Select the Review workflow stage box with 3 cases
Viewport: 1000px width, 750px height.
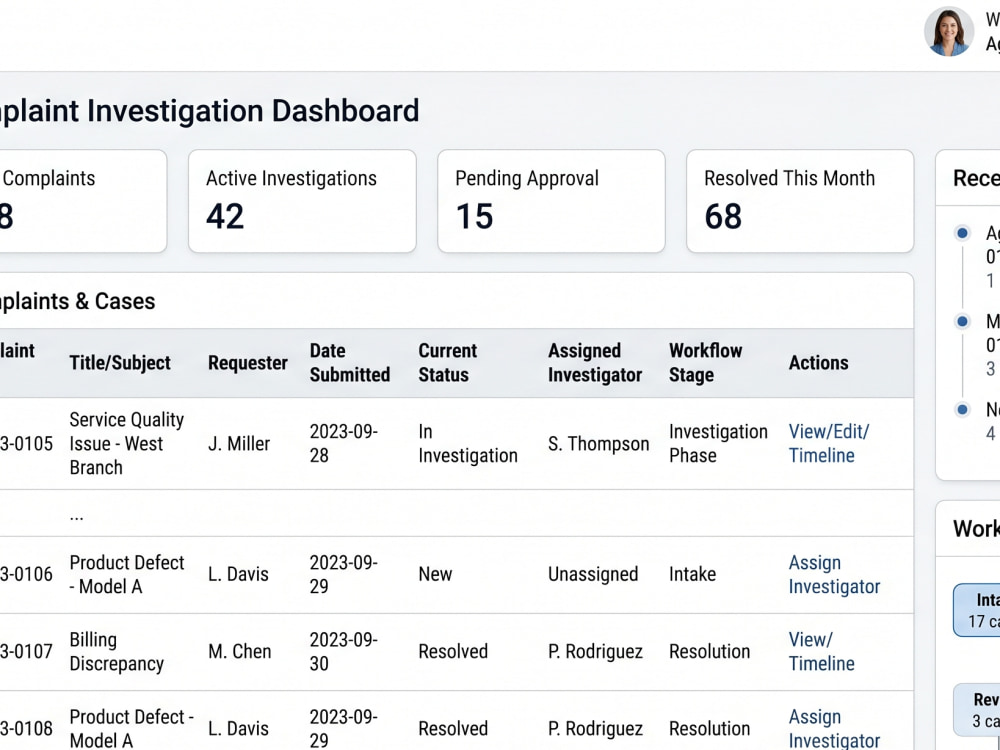pyautogui.click(x=976, y=709)
